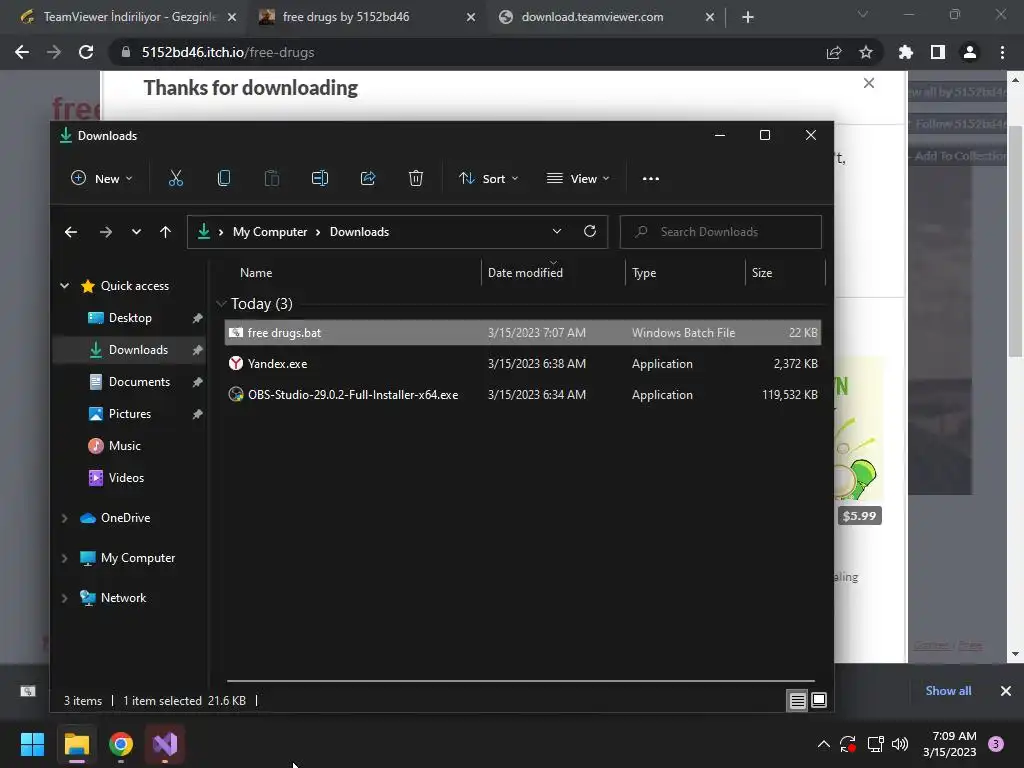The height and width of the screenshot is (768, 1024).
Task: Click the share page icon in address bar
Action: click(834, 52)
